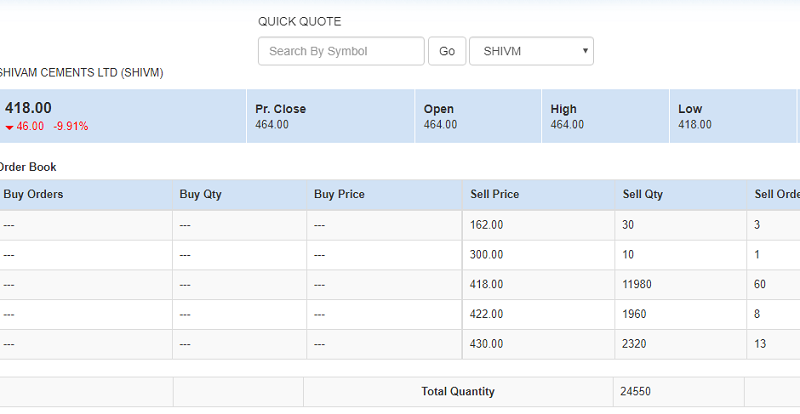Click the red down arrow change indicator
Viewport: 800px width, 414px height.
(x=9, y=127)
